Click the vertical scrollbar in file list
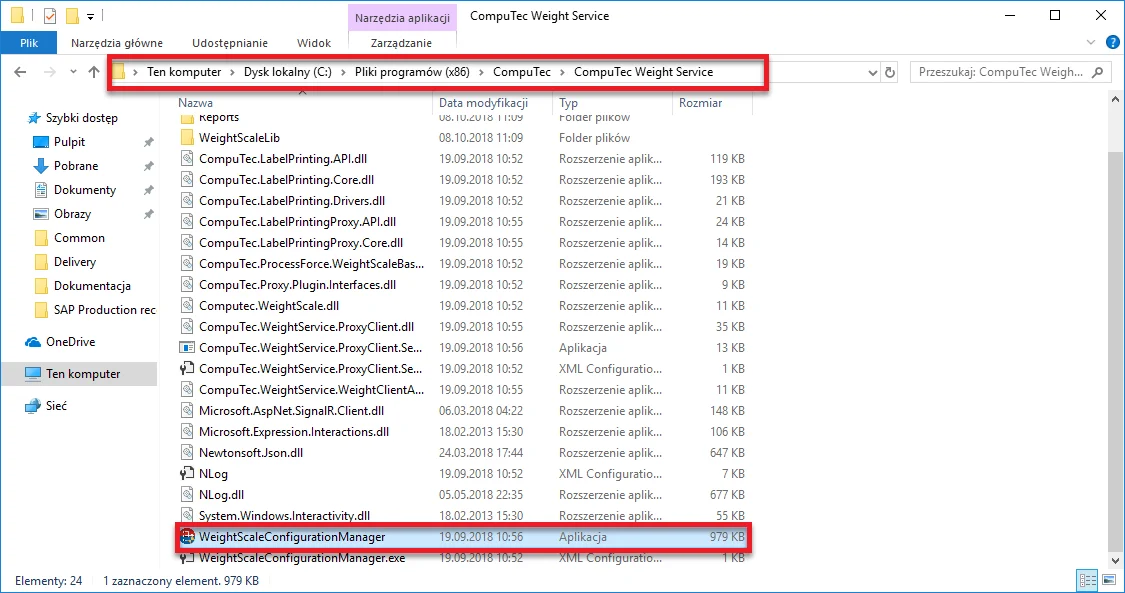 [x=1115, y=350]
